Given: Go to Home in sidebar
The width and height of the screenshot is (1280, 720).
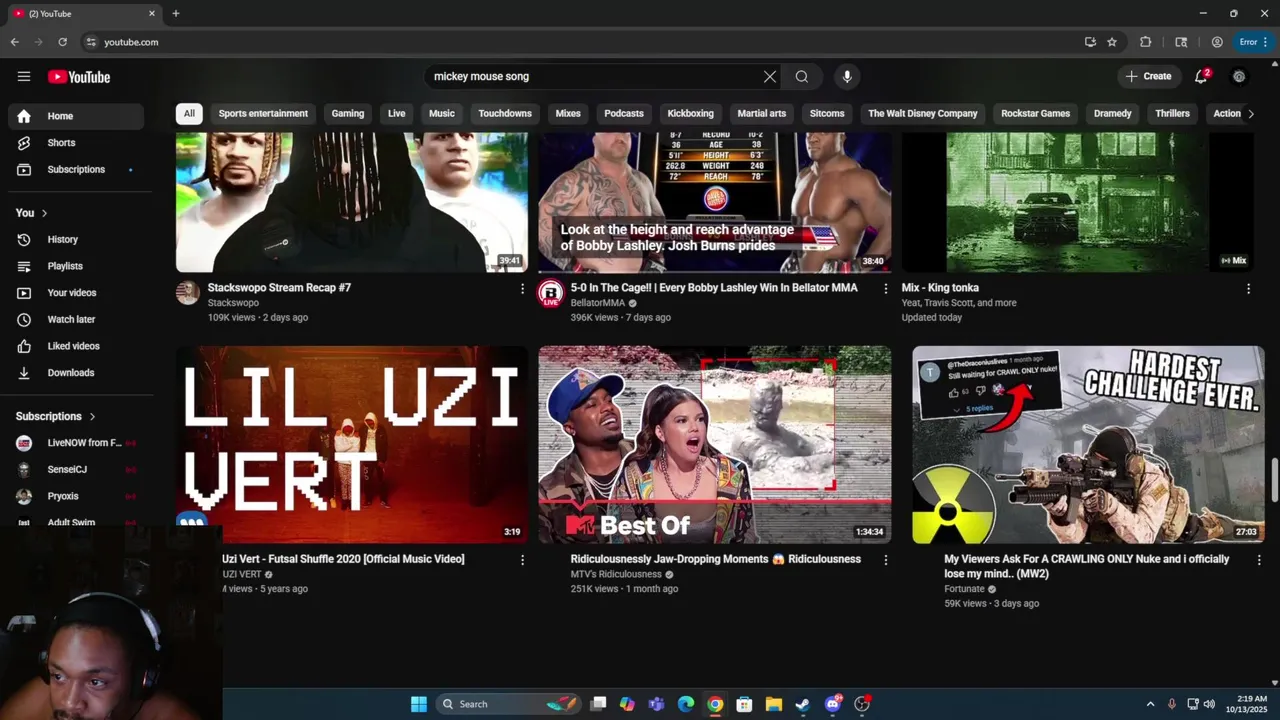Looking at the screenshot, I should pos(76,116).
